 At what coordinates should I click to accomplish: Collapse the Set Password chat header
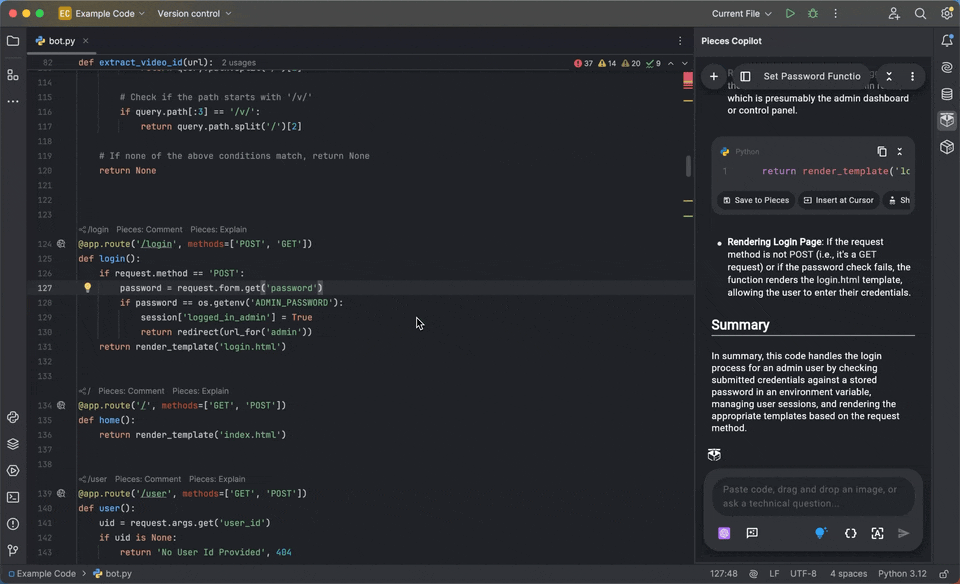[x=889, y=77]
